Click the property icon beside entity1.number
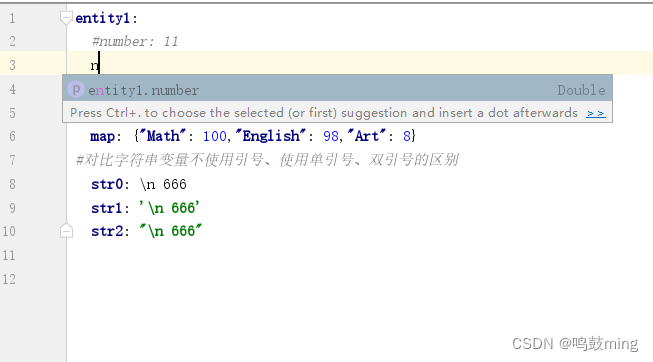This screenshot has width=653, height=362. coord(76,90)
